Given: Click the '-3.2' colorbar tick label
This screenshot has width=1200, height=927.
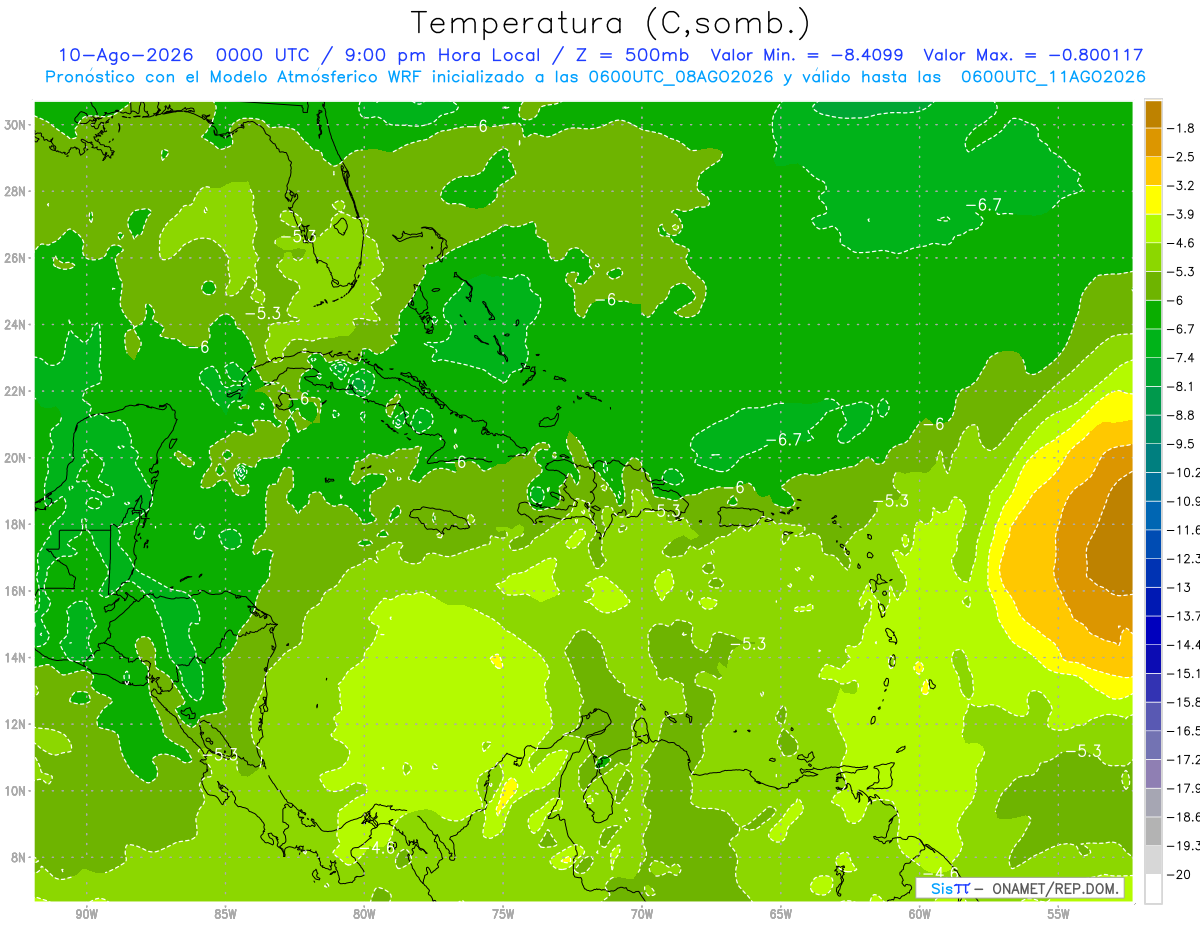Looking at the screenshot, I should [x=1182, y=186].
